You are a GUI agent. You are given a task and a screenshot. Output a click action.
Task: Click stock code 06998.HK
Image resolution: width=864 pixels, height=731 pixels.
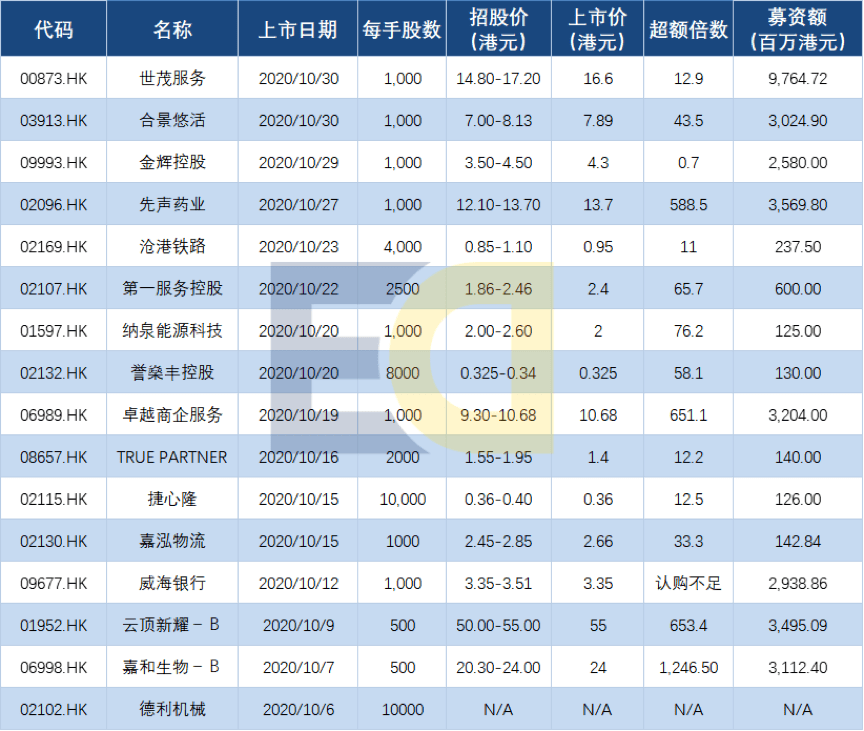[53, 667]
